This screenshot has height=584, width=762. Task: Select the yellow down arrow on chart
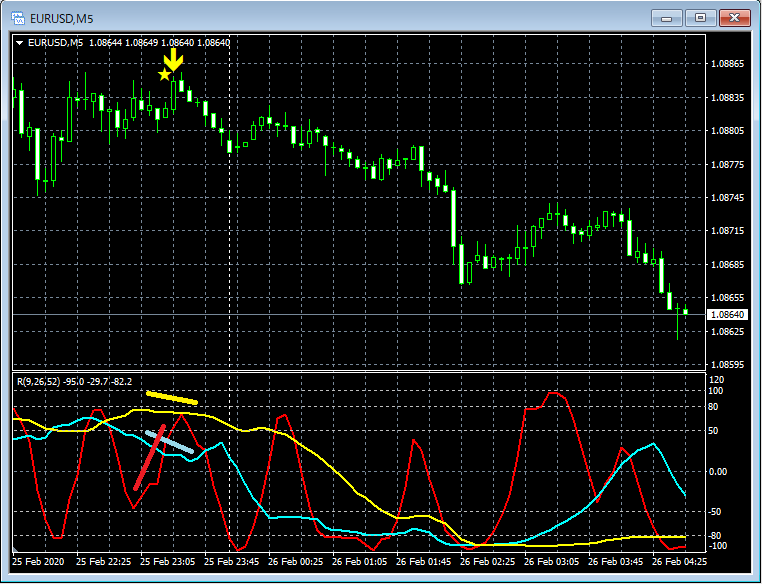click(x=173, y=58)
